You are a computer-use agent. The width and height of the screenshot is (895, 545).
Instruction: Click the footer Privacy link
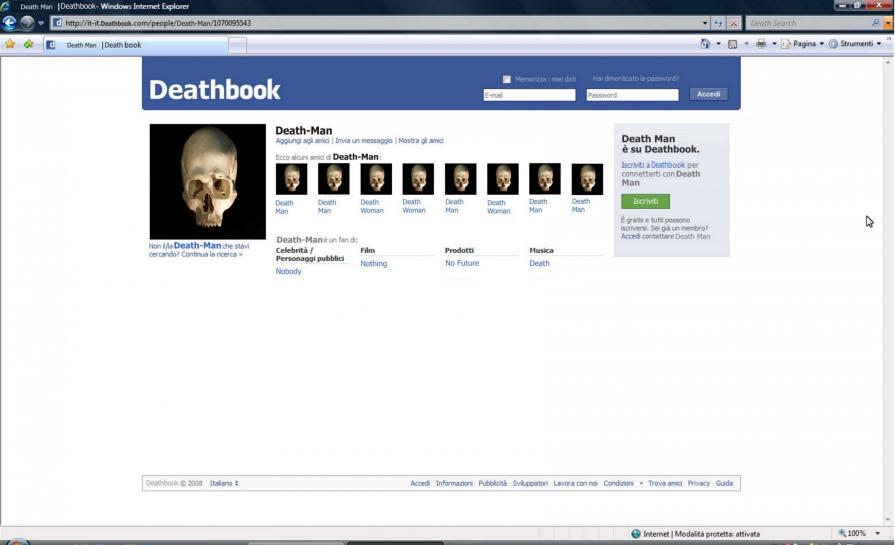(x=699, y=483)
